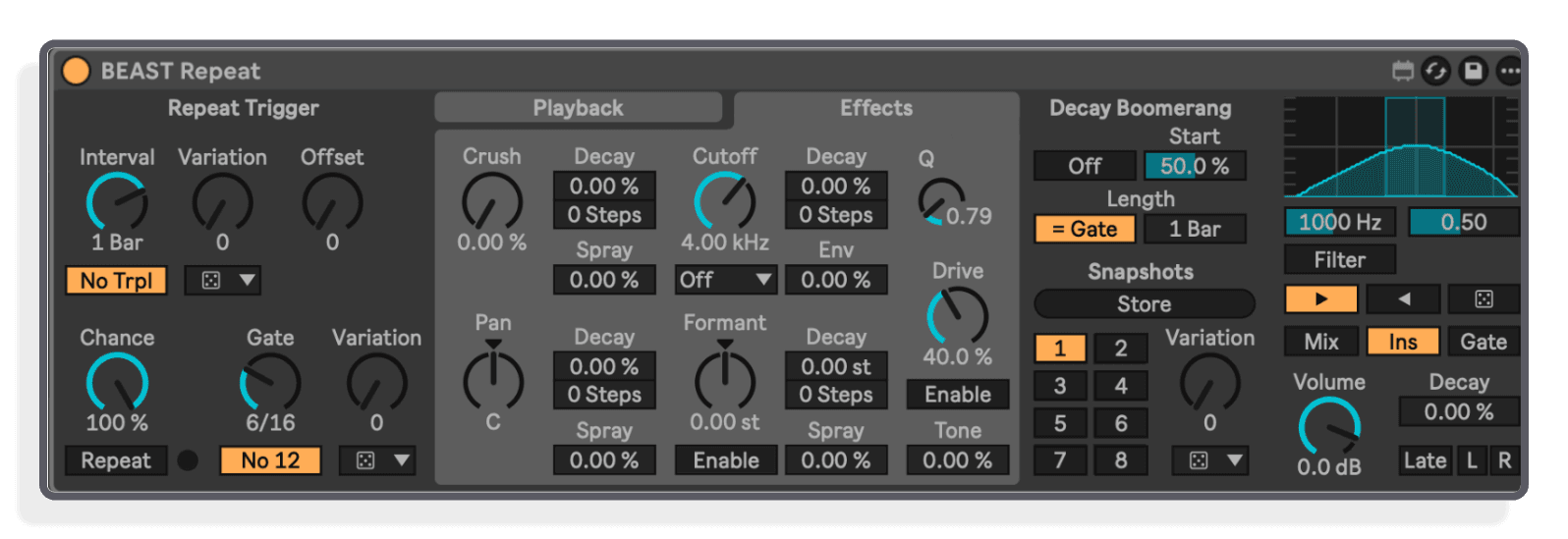This screenshot has height=539, width=1568.
Task: Click the 1000 Hz filter frequency field
Action: coord(1340,222)
